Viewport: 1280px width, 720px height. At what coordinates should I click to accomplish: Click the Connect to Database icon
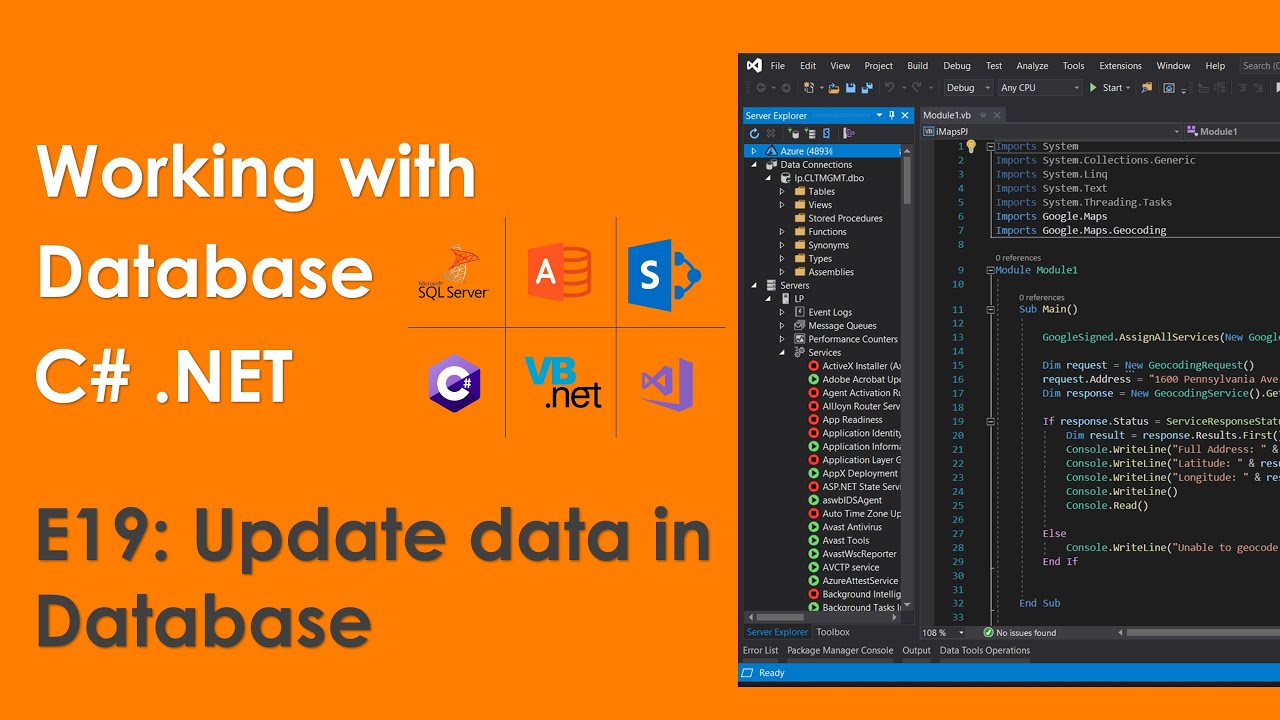793,133
